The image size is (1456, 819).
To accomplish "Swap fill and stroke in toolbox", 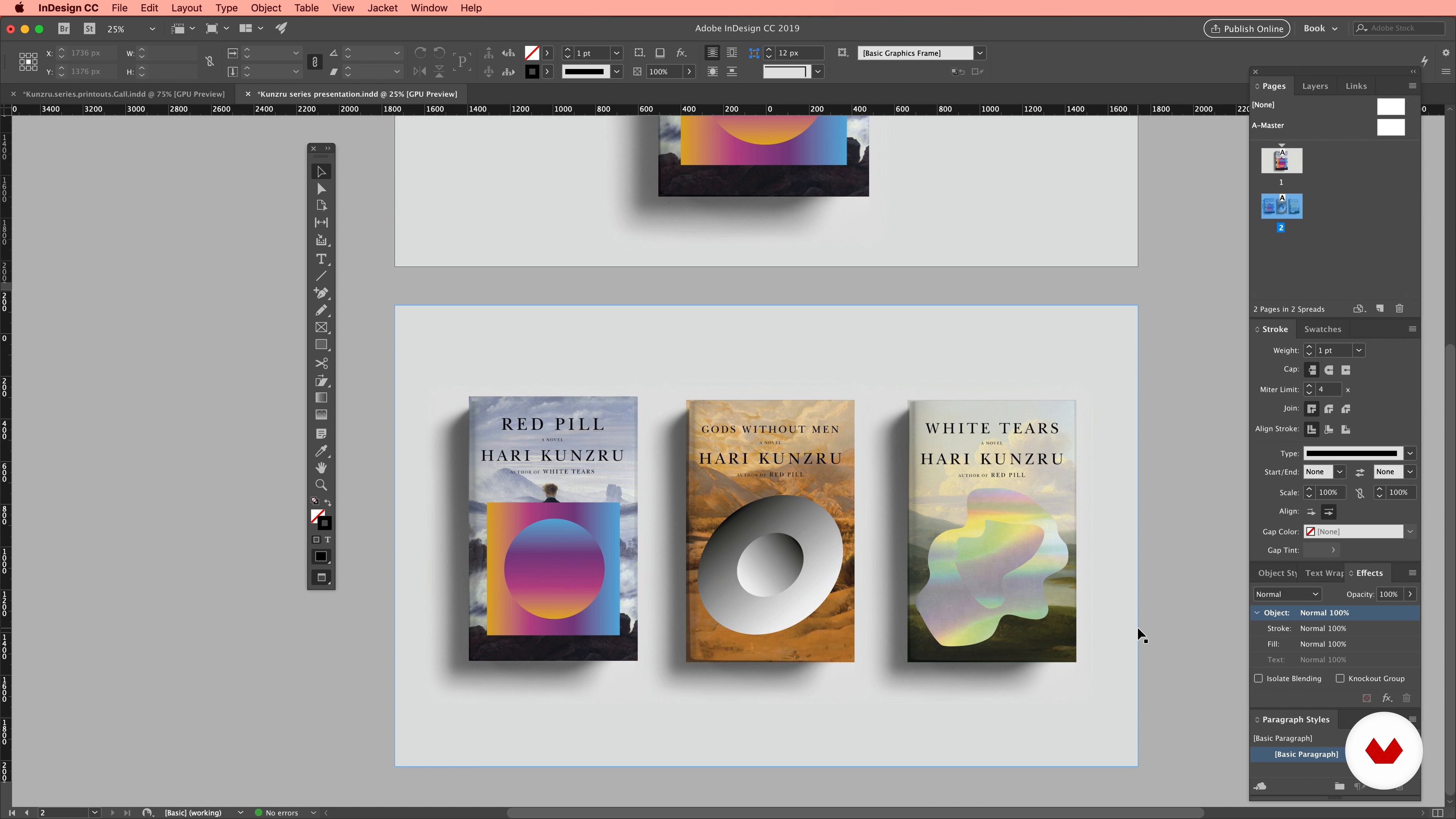I will coord(328,502).
